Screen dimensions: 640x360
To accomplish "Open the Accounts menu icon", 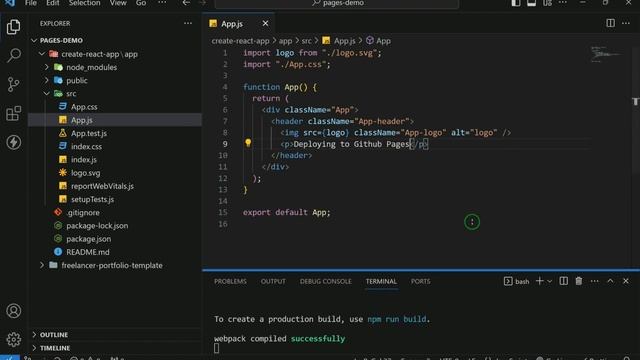I will tap(13, 311).
